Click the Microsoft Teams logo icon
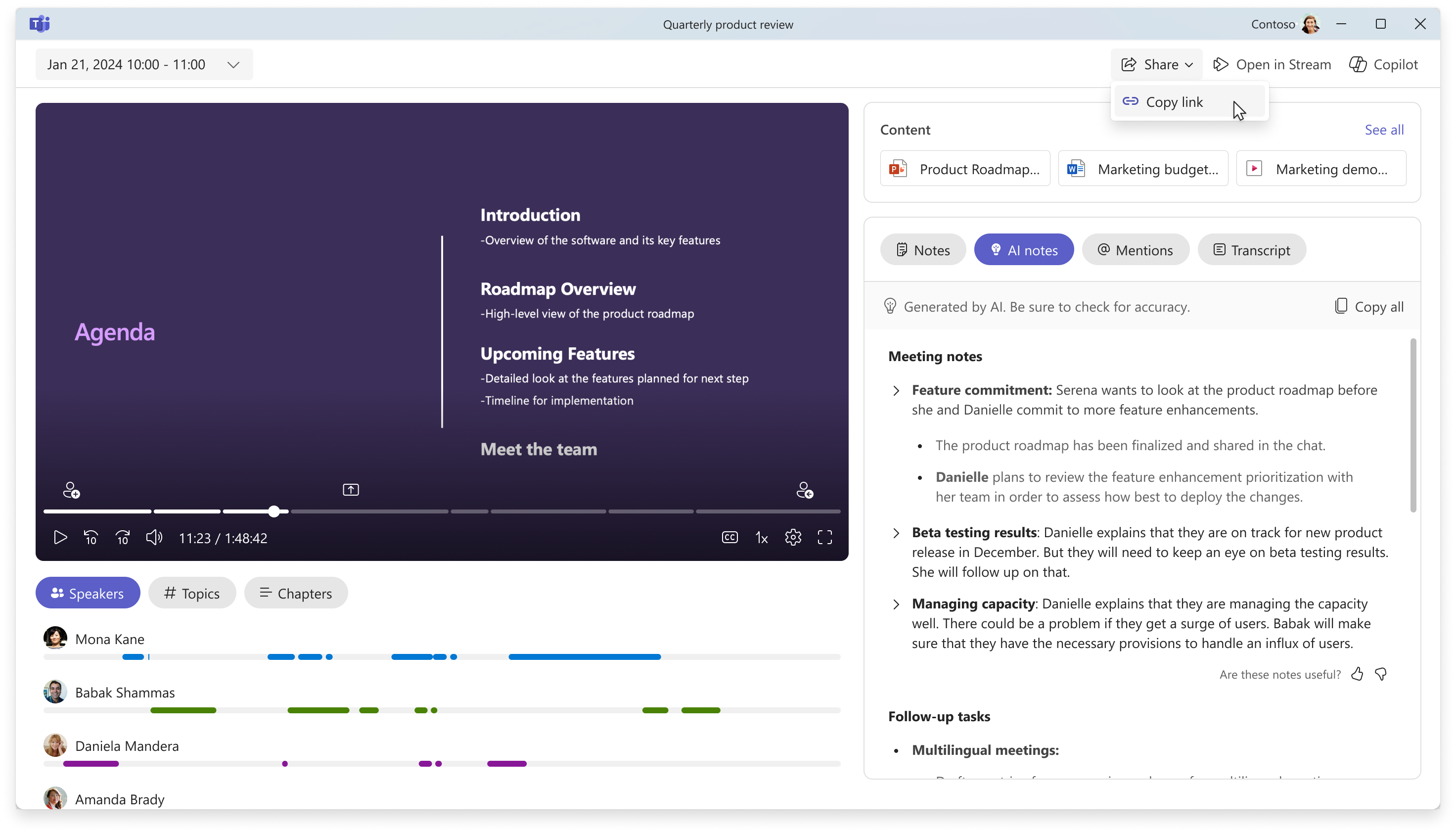 pos(40,24)
